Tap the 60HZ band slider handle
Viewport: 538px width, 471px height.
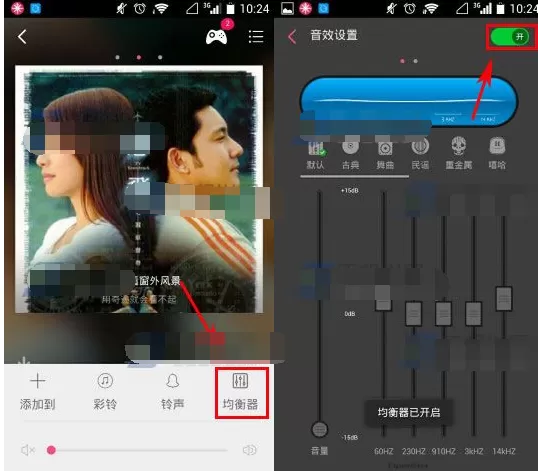[x=384, y=304]
